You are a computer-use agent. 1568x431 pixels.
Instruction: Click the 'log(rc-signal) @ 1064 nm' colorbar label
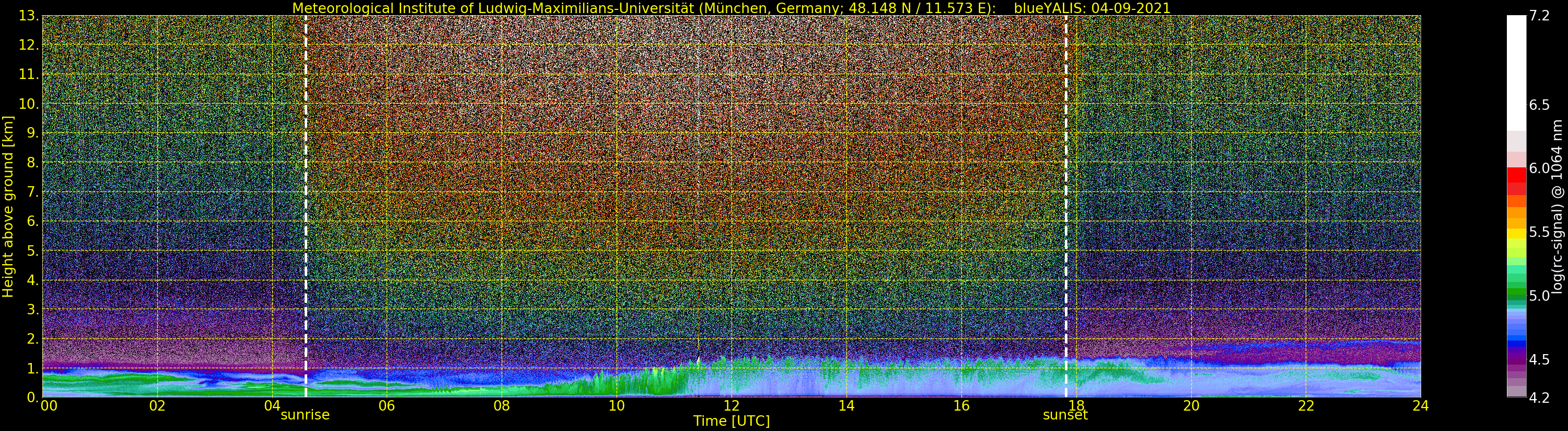(1557, 206)
